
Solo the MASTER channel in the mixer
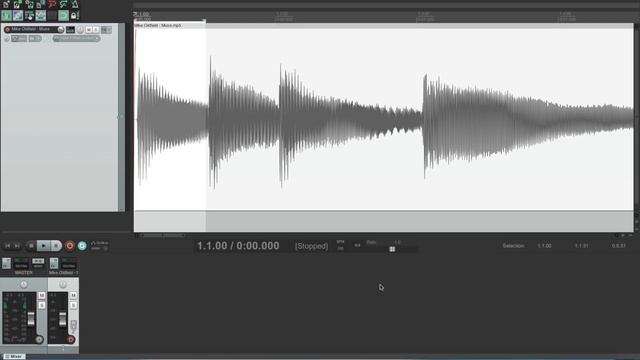tap(42, 305)
